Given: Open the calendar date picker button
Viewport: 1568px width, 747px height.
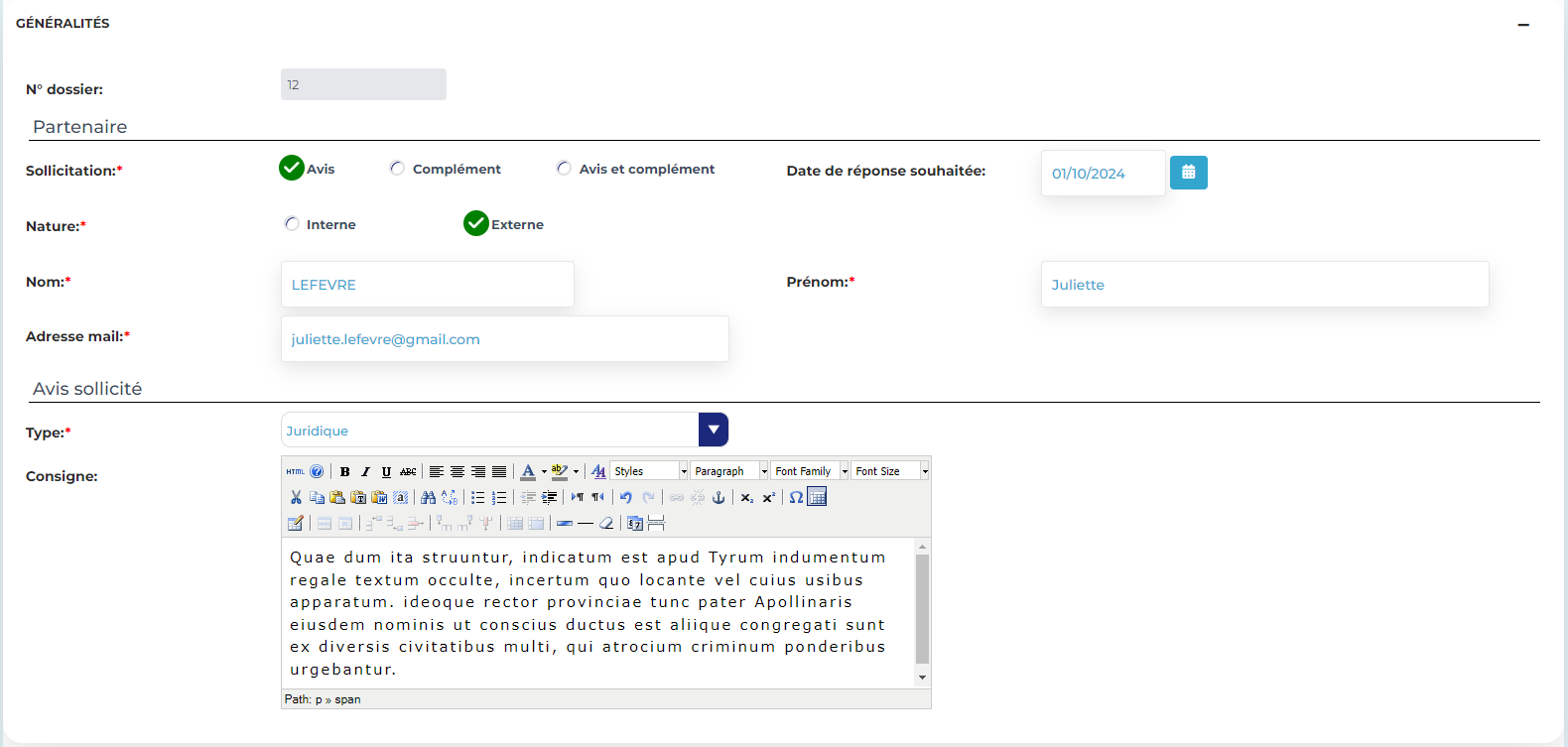Looking at the screenshot, I should 1188,173.
